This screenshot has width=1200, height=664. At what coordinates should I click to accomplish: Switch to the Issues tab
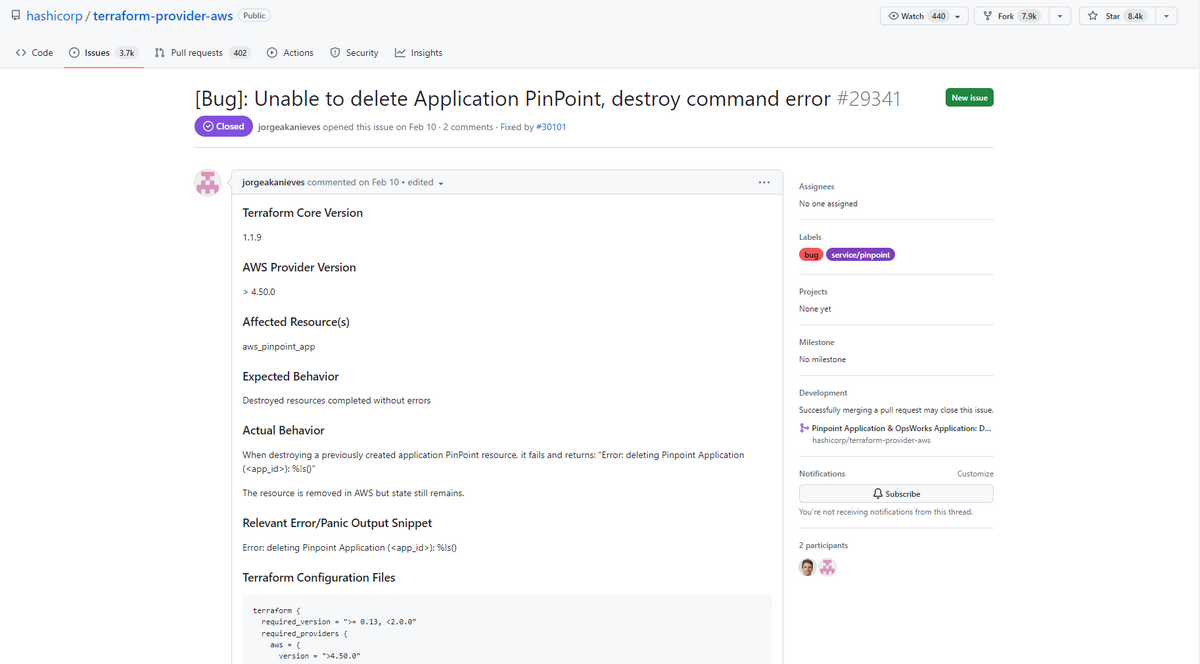[x=104, y=53]
